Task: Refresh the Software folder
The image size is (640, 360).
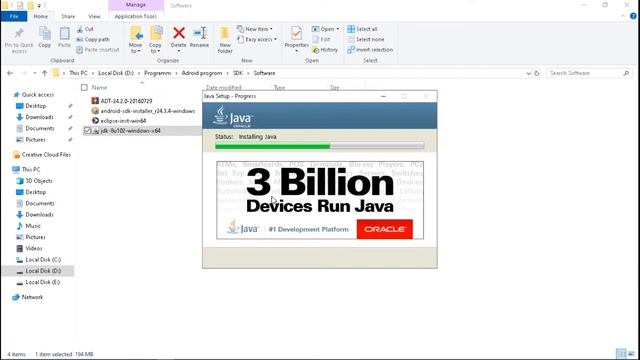Action: click(537, 73)
